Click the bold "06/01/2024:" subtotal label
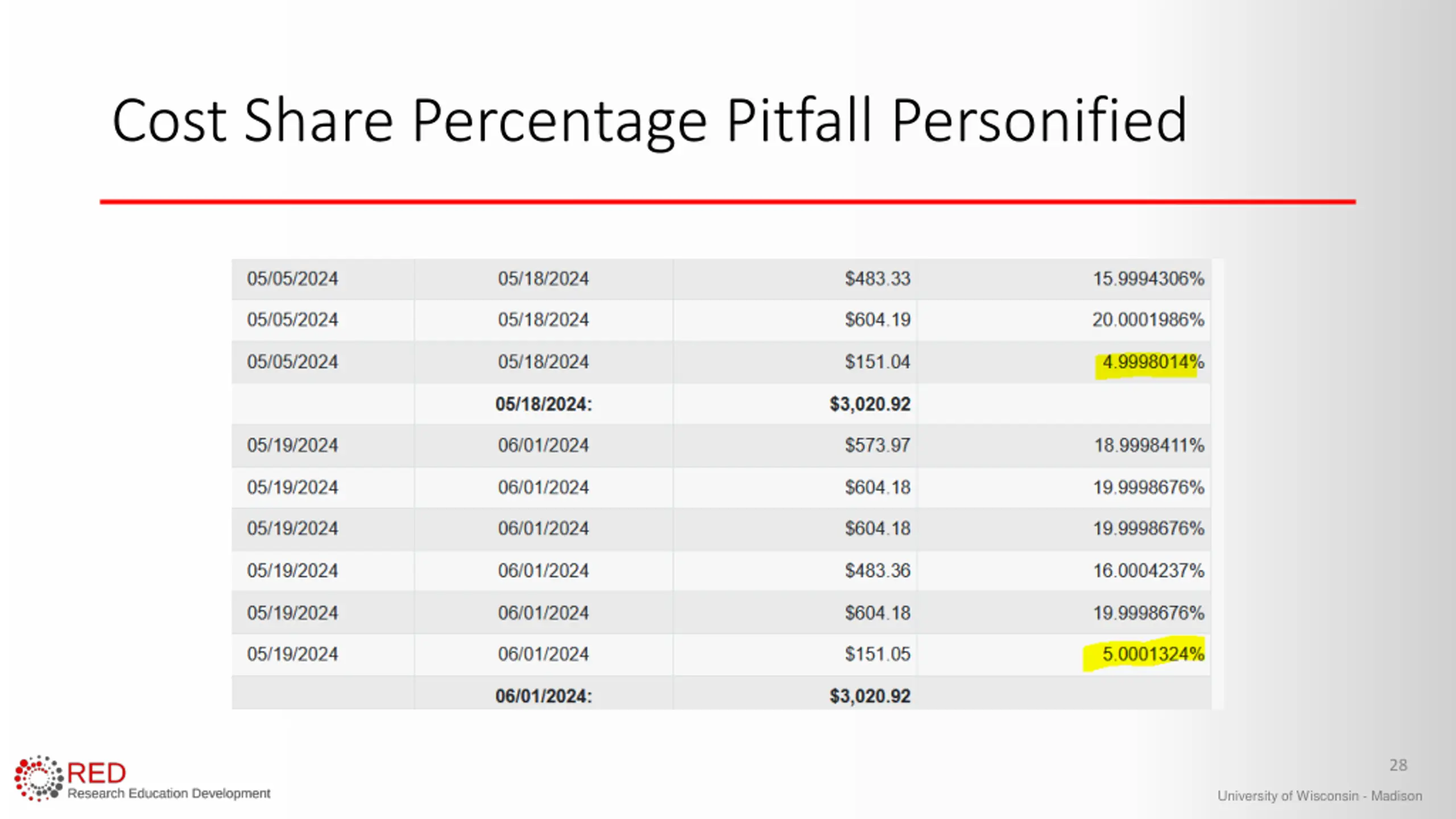1456x819 pixels. pos(543,696)
